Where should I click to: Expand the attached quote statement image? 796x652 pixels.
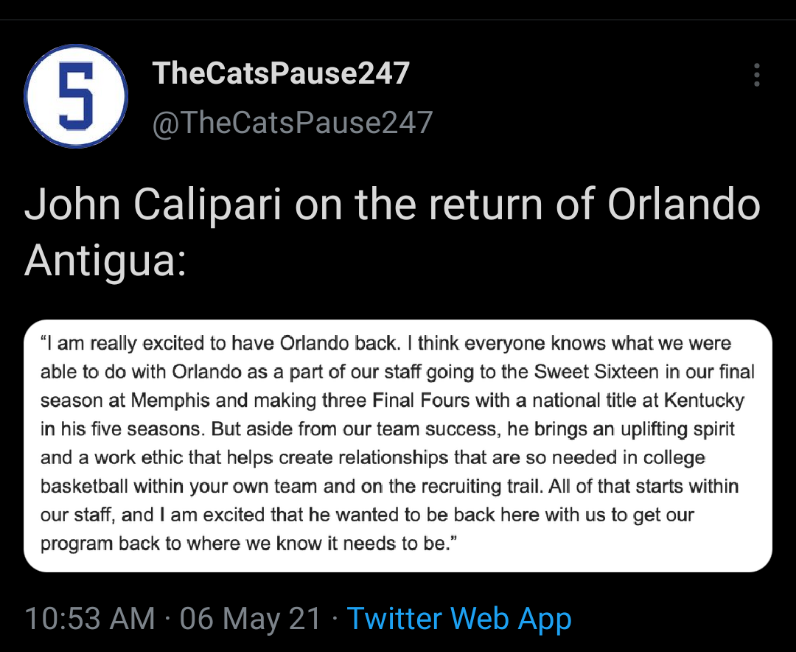coord(398,445)
